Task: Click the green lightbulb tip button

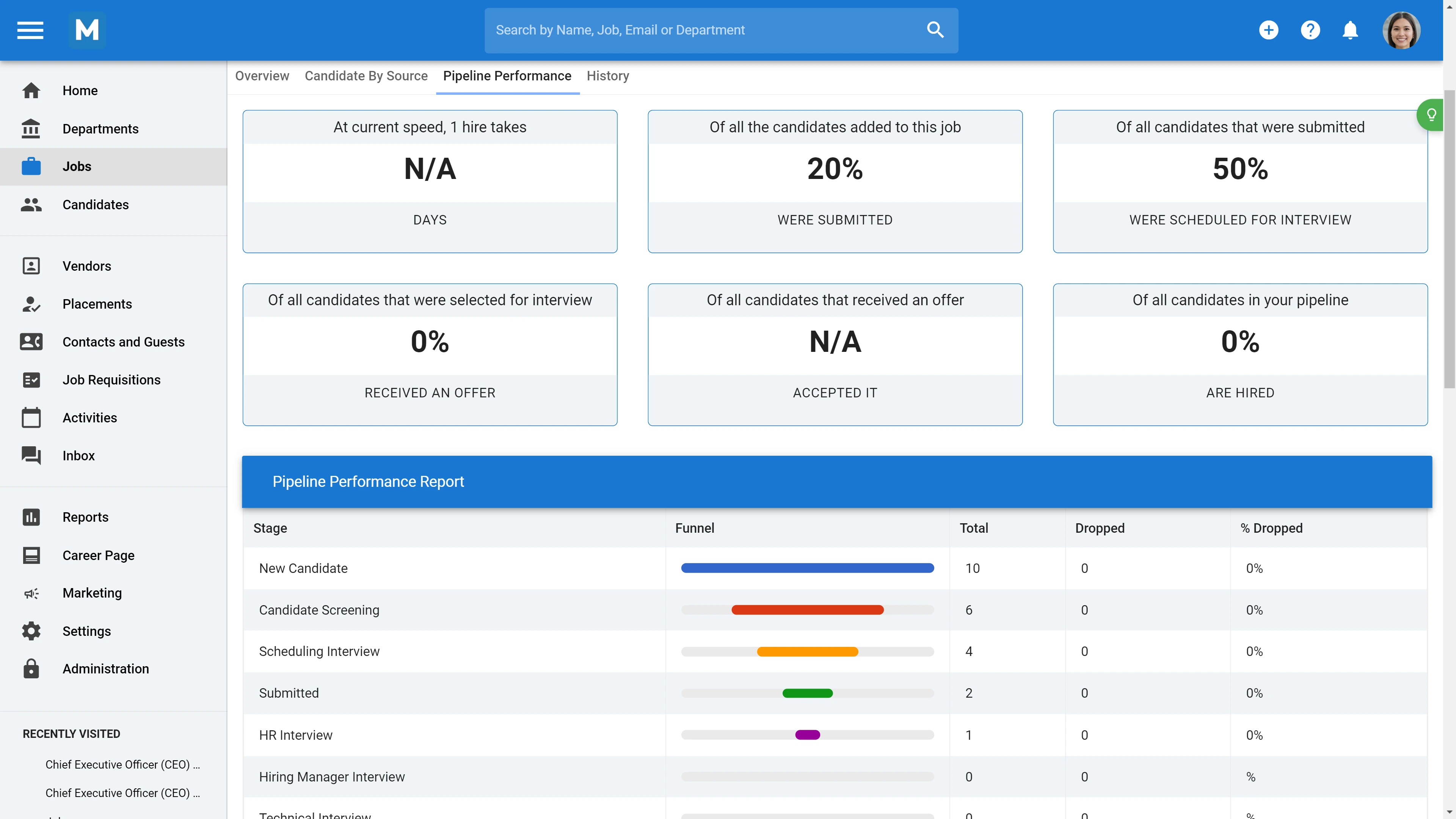Action: pos(1431,115)
